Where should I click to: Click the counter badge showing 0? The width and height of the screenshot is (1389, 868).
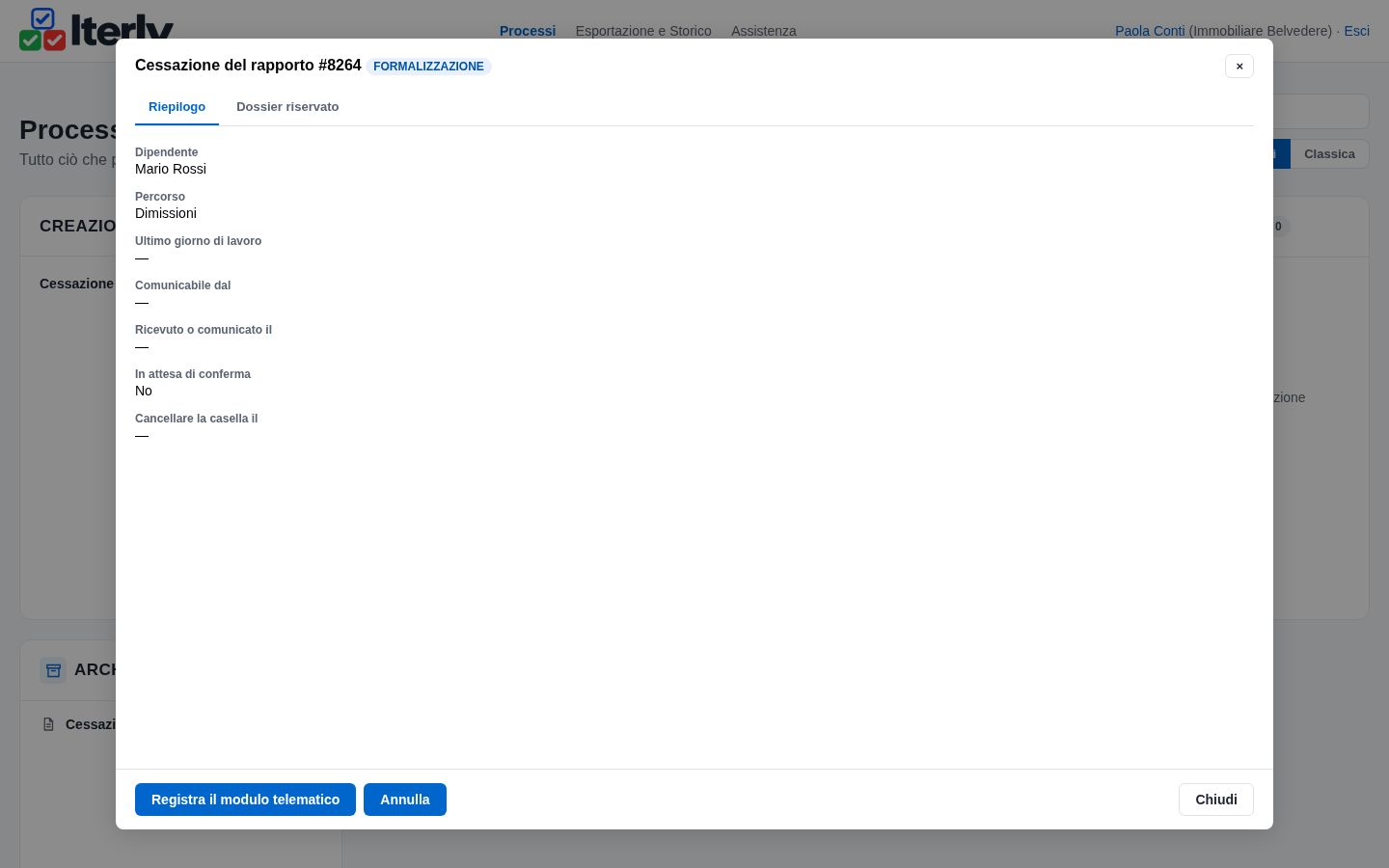coord(1280,227)
